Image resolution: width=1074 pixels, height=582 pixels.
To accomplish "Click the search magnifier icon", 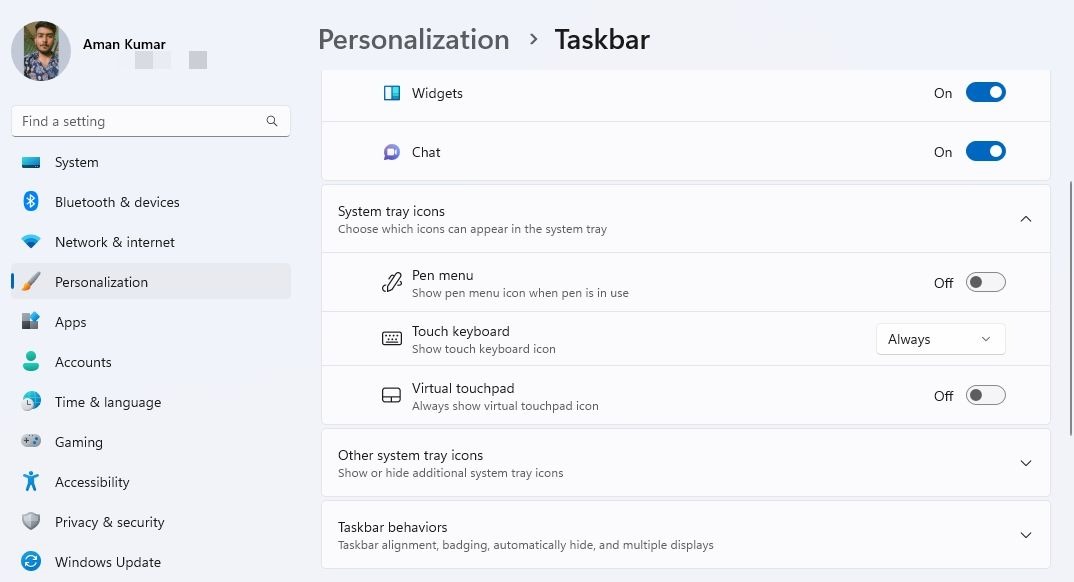I will [272, 121].
